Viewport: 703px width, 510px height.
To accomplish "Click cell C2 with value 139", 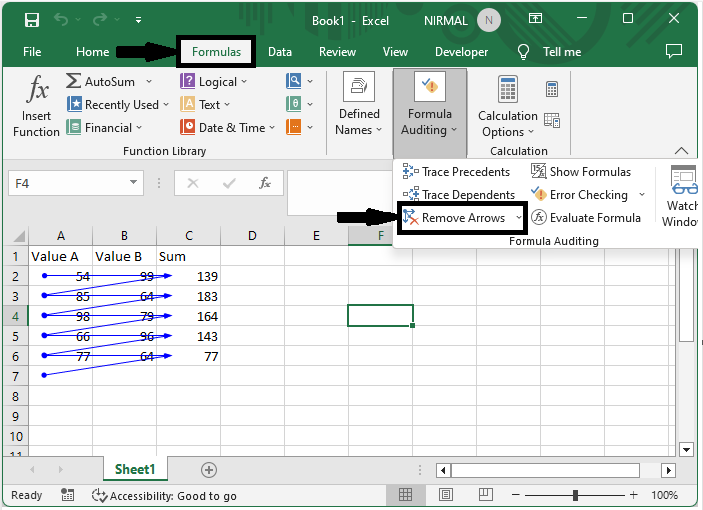I will (x=189, y=276).
